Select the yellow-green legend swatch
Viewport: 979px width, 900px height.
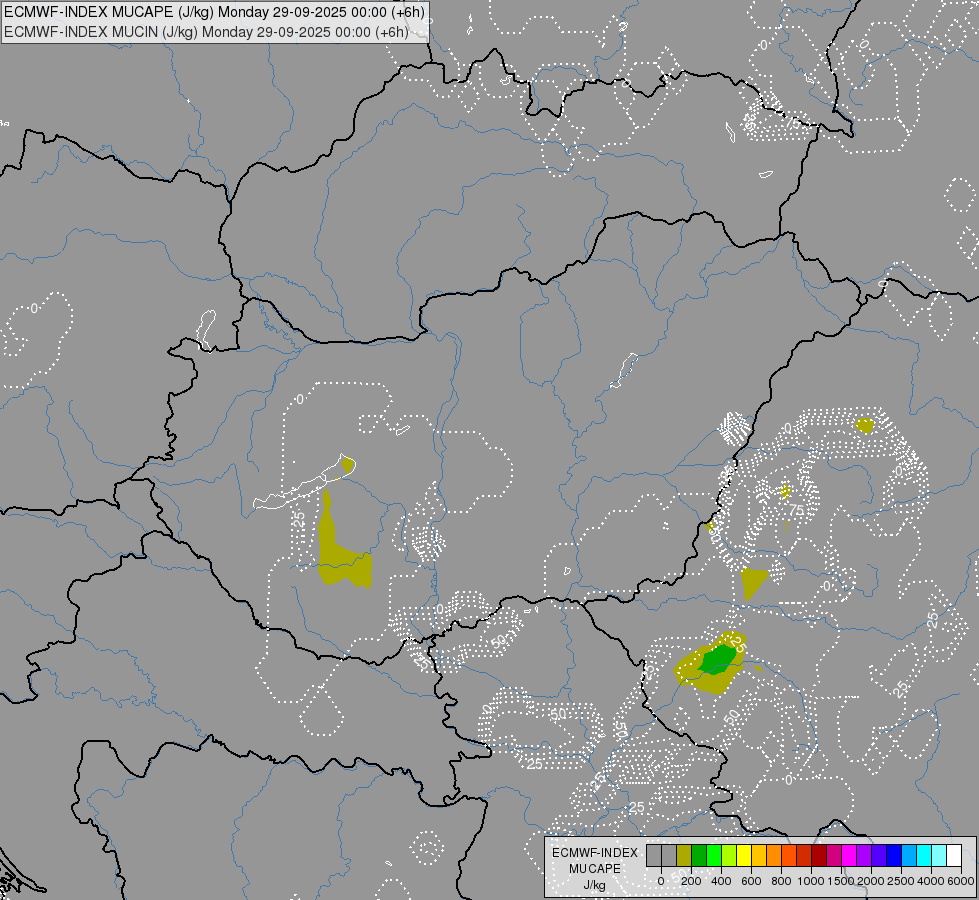pyautogui.click(x=729, y=855)
